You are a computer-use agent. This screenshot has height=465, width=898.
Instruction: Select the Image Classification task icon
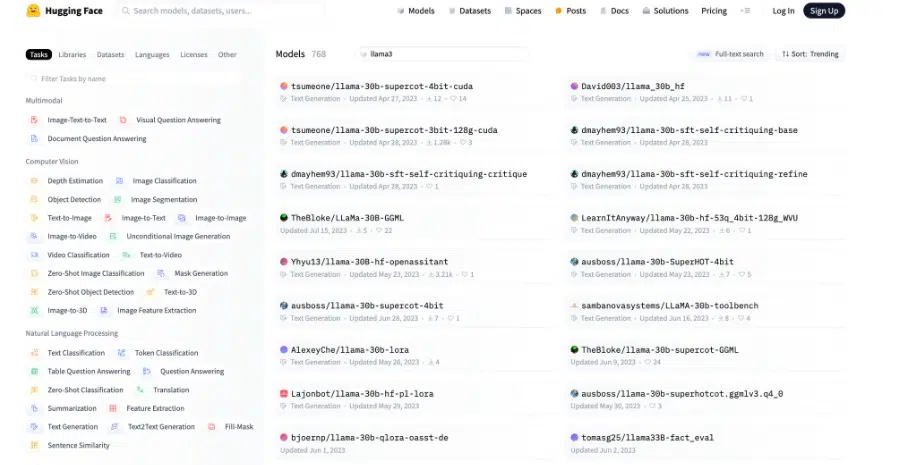tap(119, 180)
